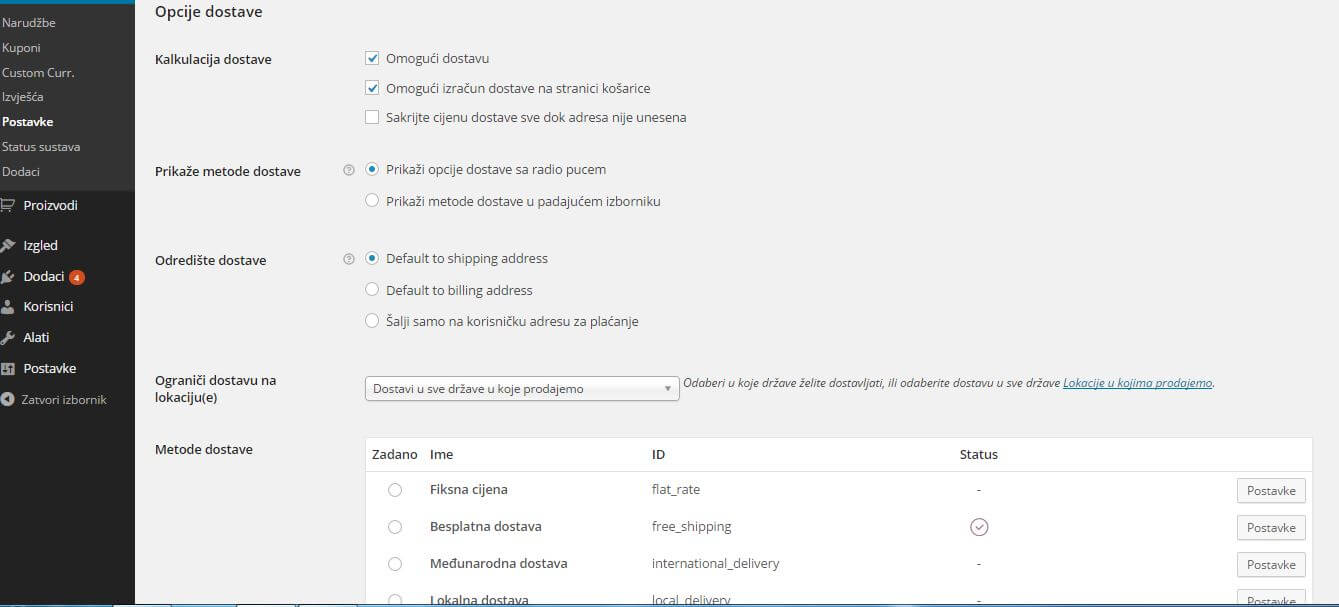Follow the Lokacije u kojima prodajemo link

click(1137, 383)
